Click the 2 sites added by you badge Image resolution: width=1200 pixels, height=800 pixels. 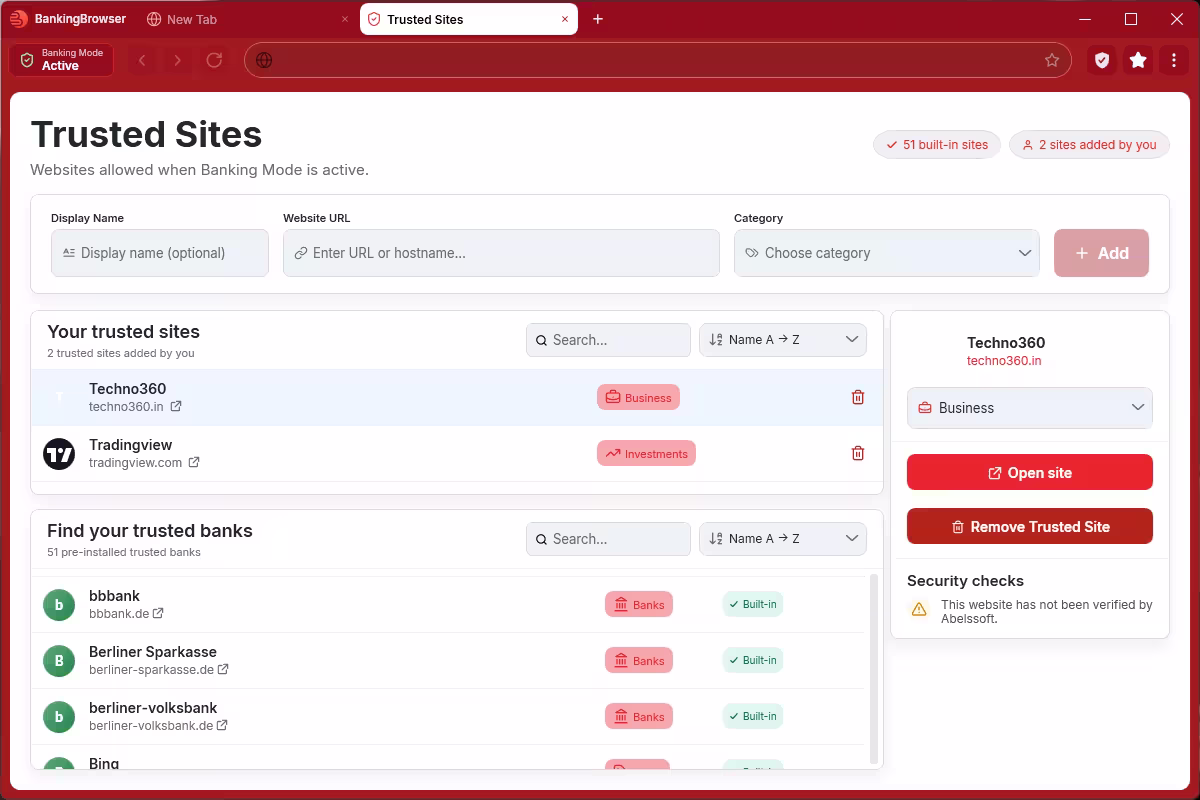click(1089, 145)
